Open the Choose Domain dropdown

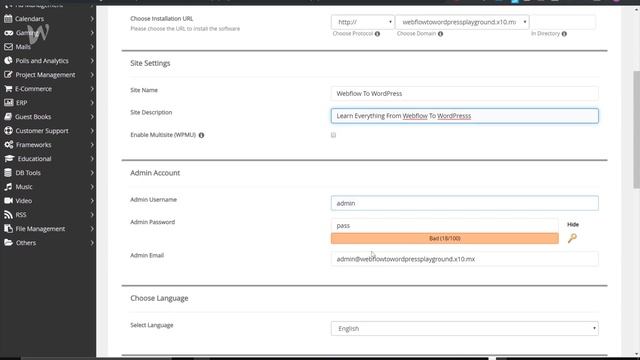tap(462, 22)
